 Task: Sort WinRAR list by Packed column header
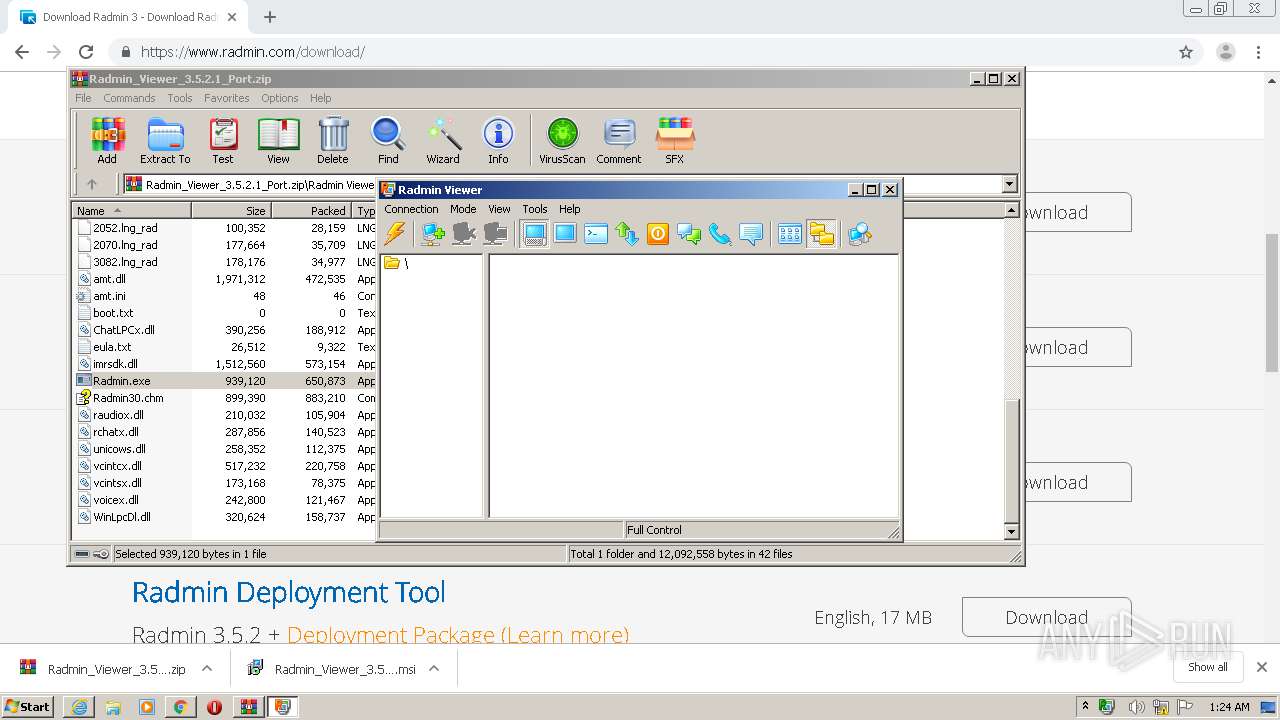pyautogui.click(x=311, y=210)
